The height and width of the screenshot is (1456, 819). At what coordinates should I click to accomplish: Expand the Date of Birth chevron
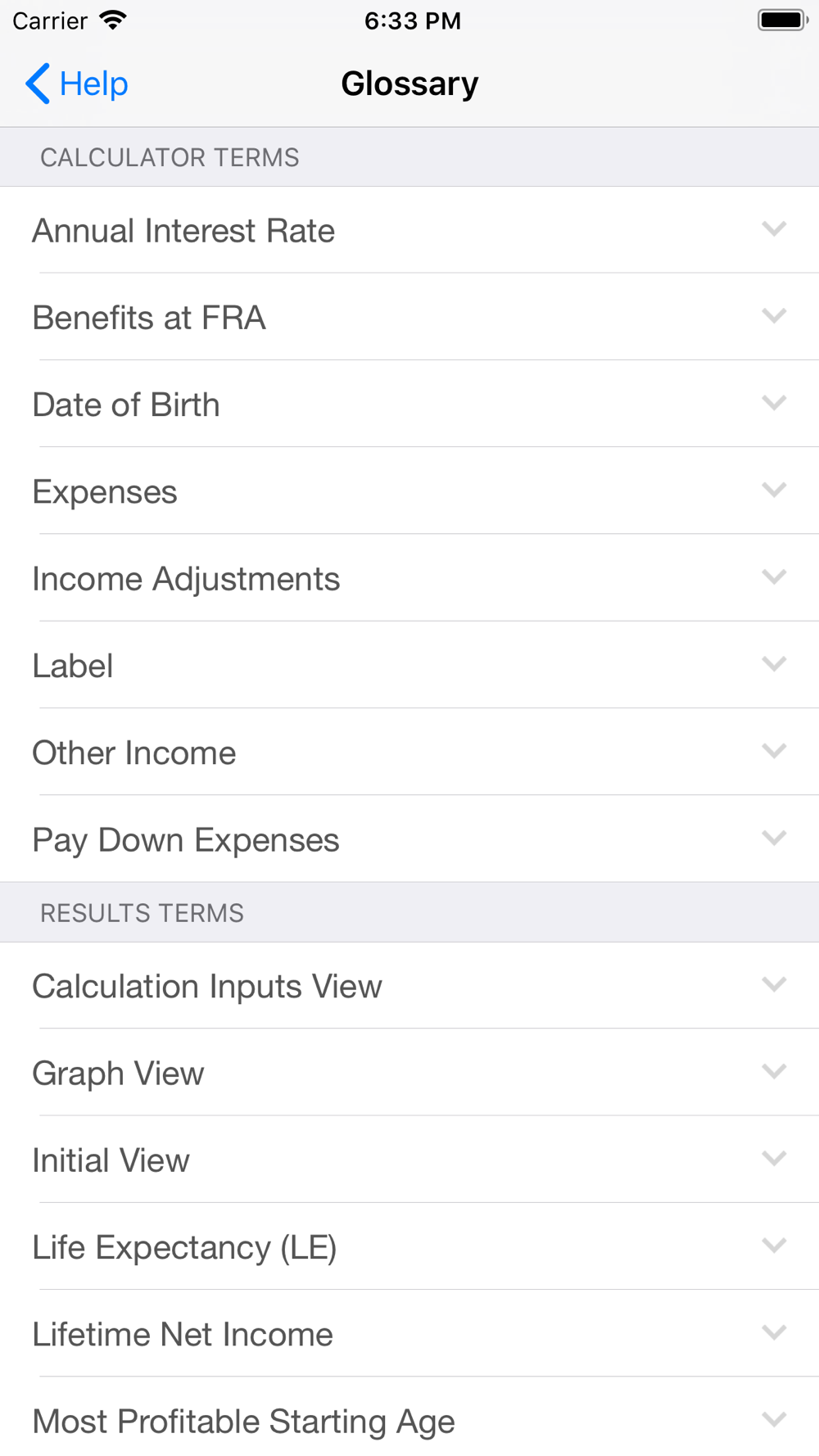click(x=774, y=403)
